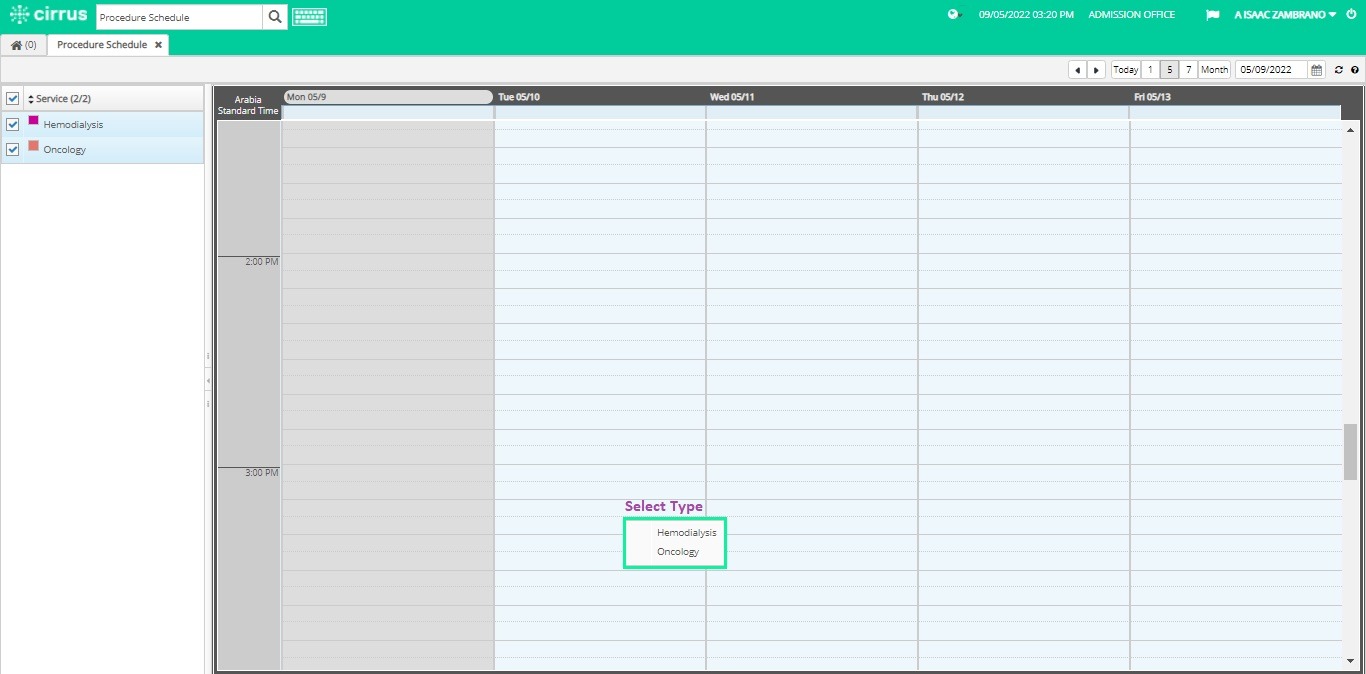Open the on-screen keyboard icon
Viewport: 1366px width, 674px height.
point(309,17)
